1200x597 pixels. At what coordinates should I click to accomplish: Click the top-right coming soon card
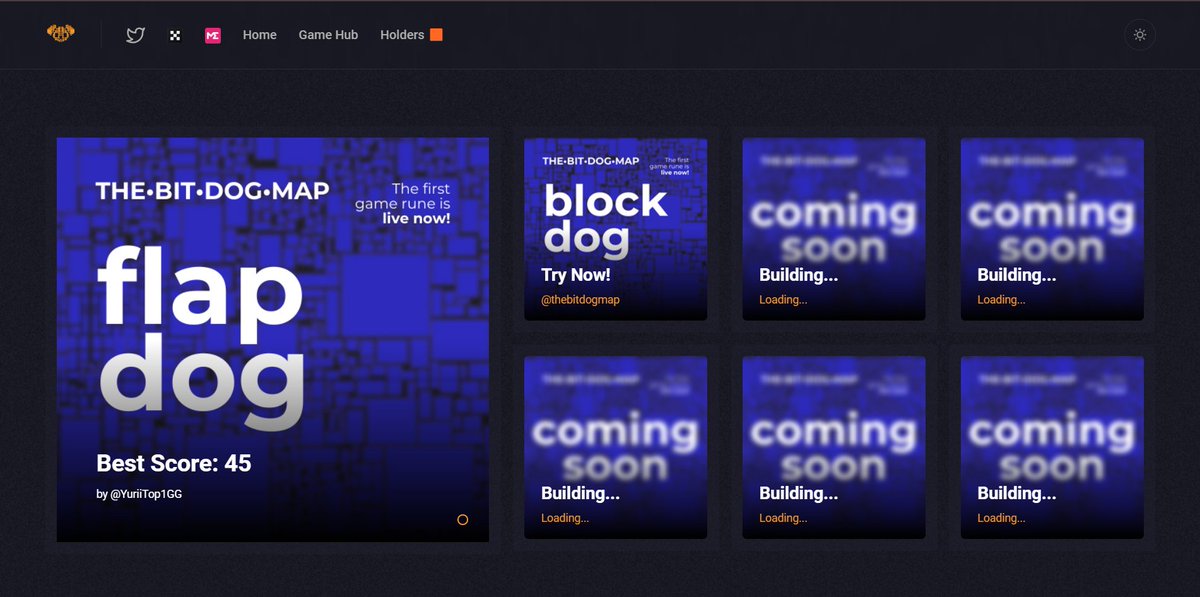[x=1051, y=229]
